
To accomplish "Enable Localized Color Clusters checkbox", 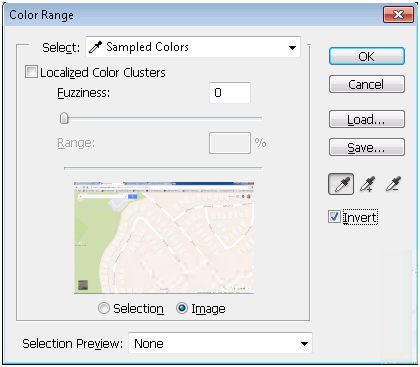I will [31, 72].
